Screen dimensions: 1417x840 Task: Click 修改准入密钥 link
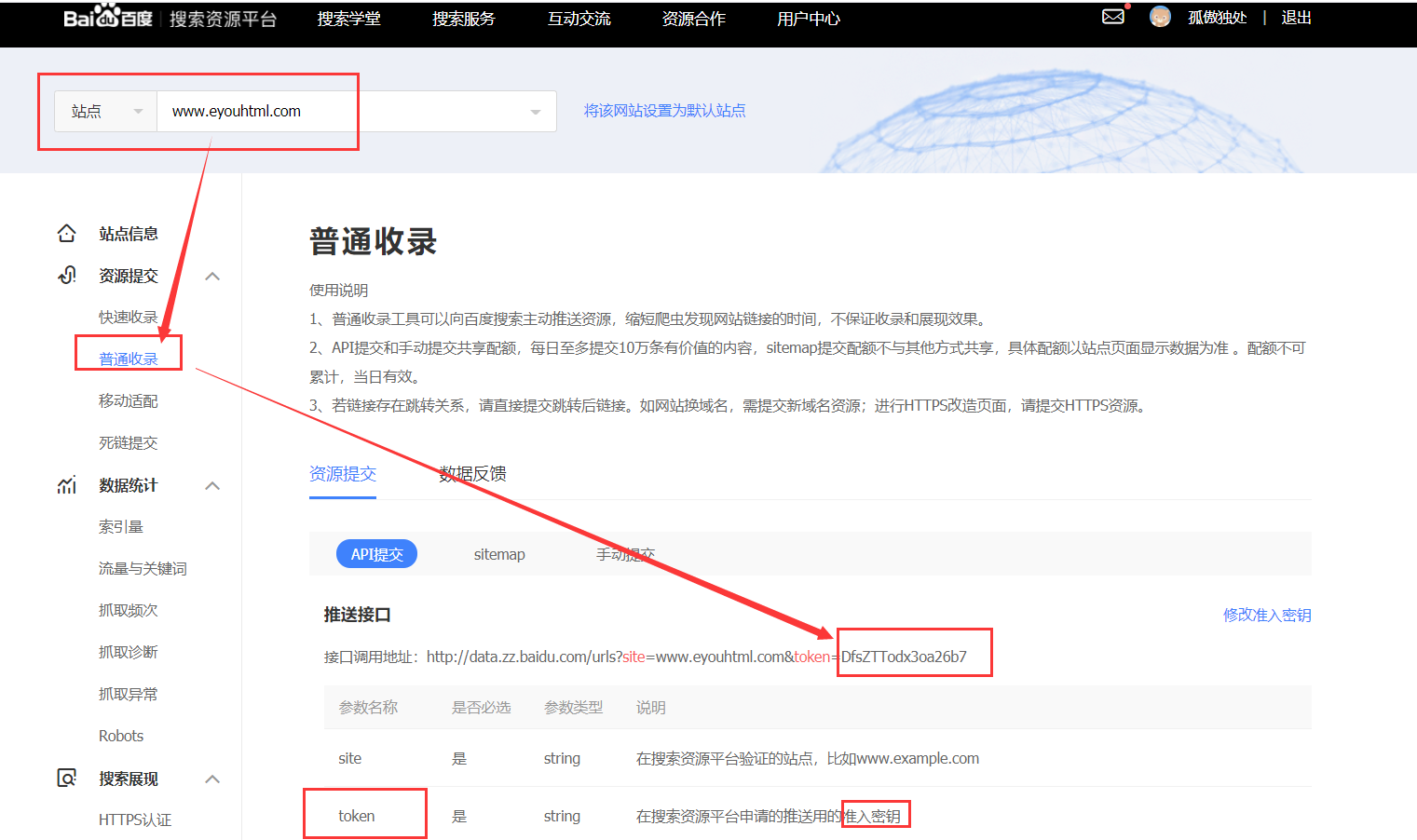coord(1267,615)
